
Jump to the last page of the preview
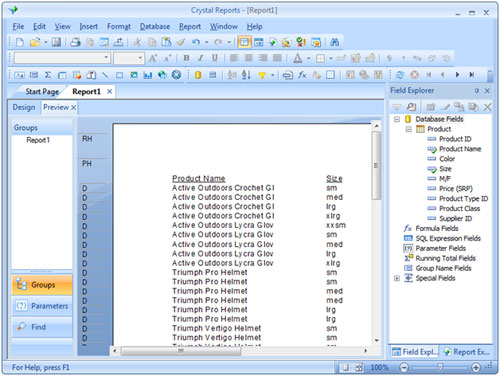[472, 75]
